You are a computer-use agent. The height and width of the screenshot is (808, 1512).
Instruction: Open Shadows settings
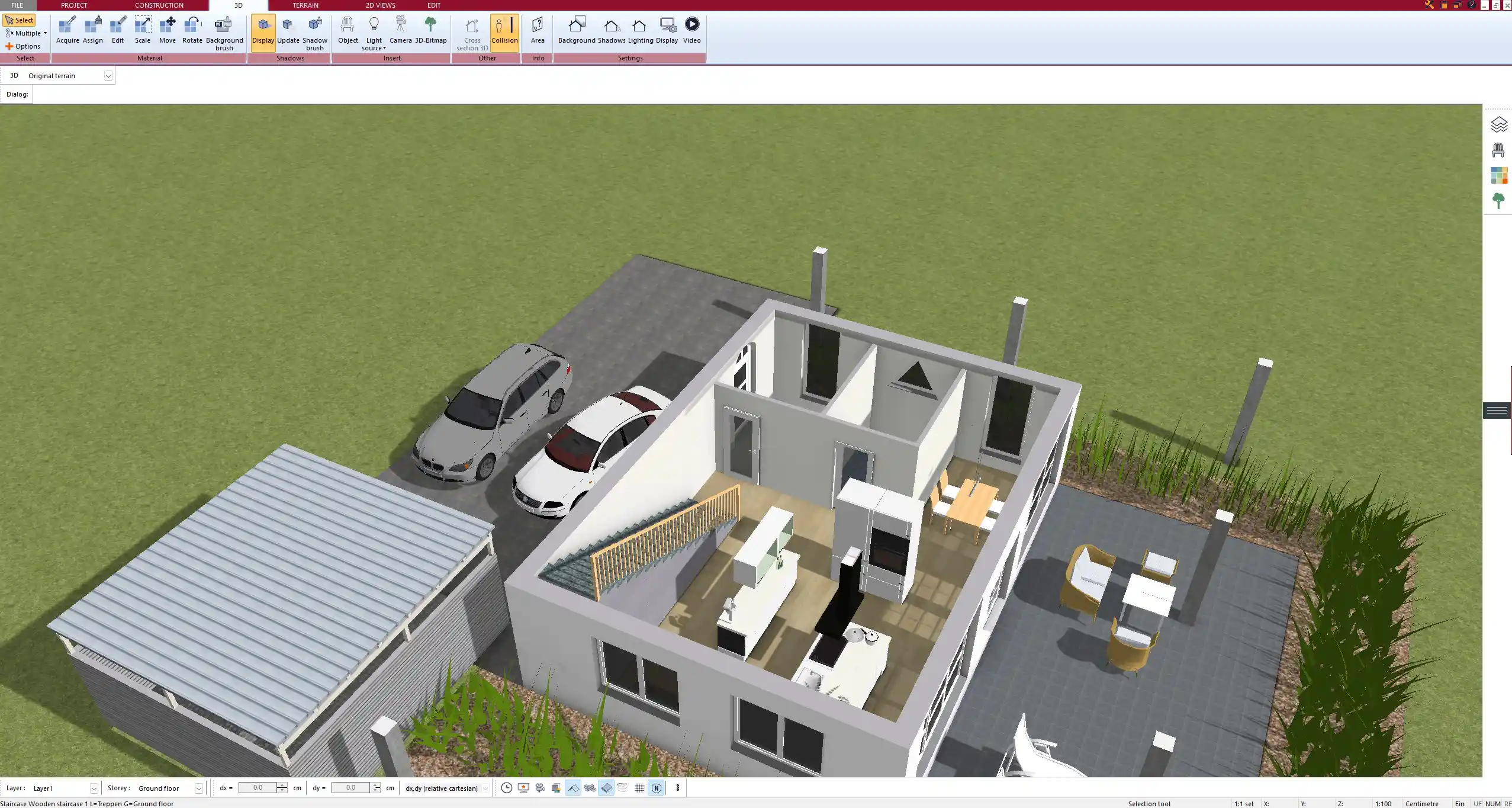click(x=612, y=31)
